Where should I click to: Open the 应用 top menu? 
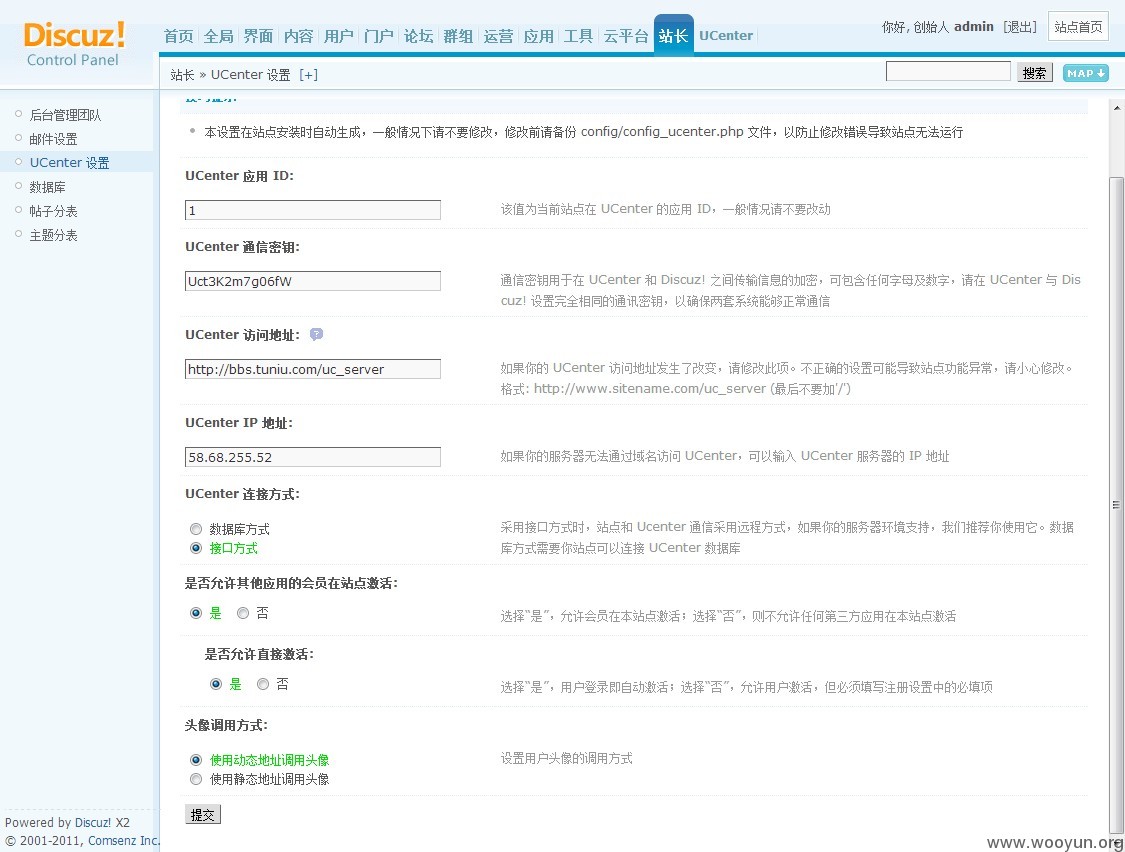tap(539, 36)
